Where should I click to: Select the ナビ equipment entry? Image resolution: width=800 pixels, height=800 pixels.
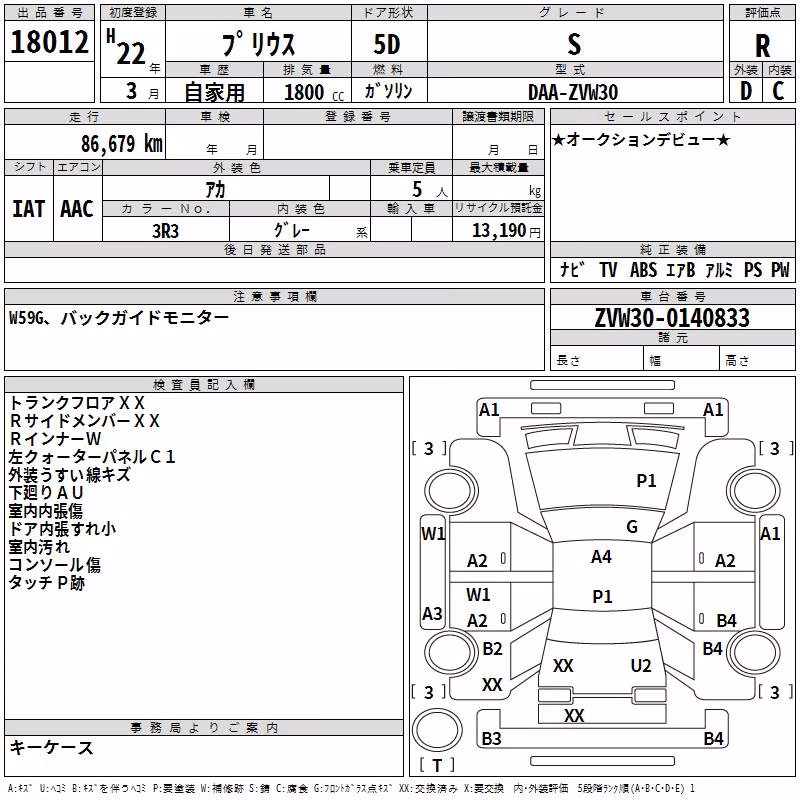click(x=572, y=269)
